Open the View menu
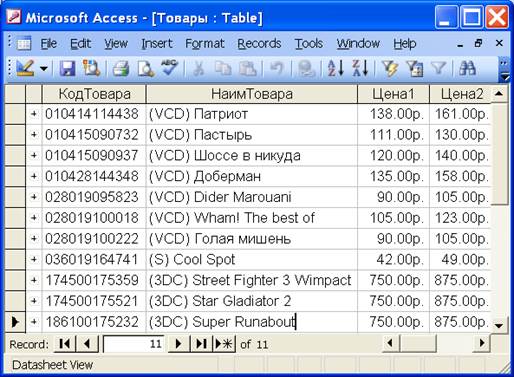The height and width of the screenshot is (377, 514). (x=116, y=44)
